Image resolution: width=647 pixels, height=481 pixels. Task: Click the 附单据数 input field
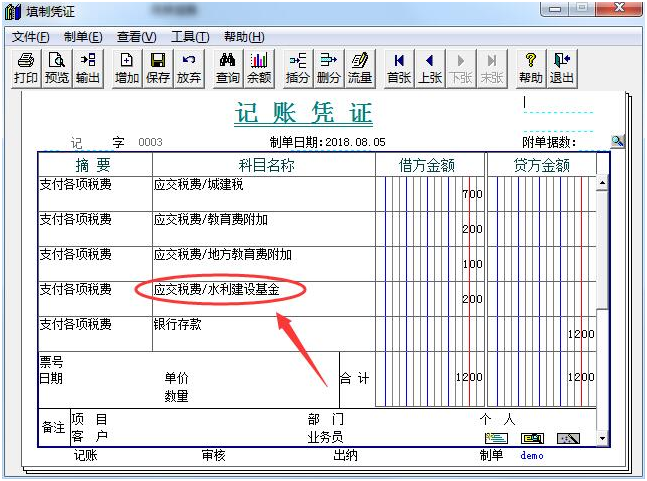[593, 142]
